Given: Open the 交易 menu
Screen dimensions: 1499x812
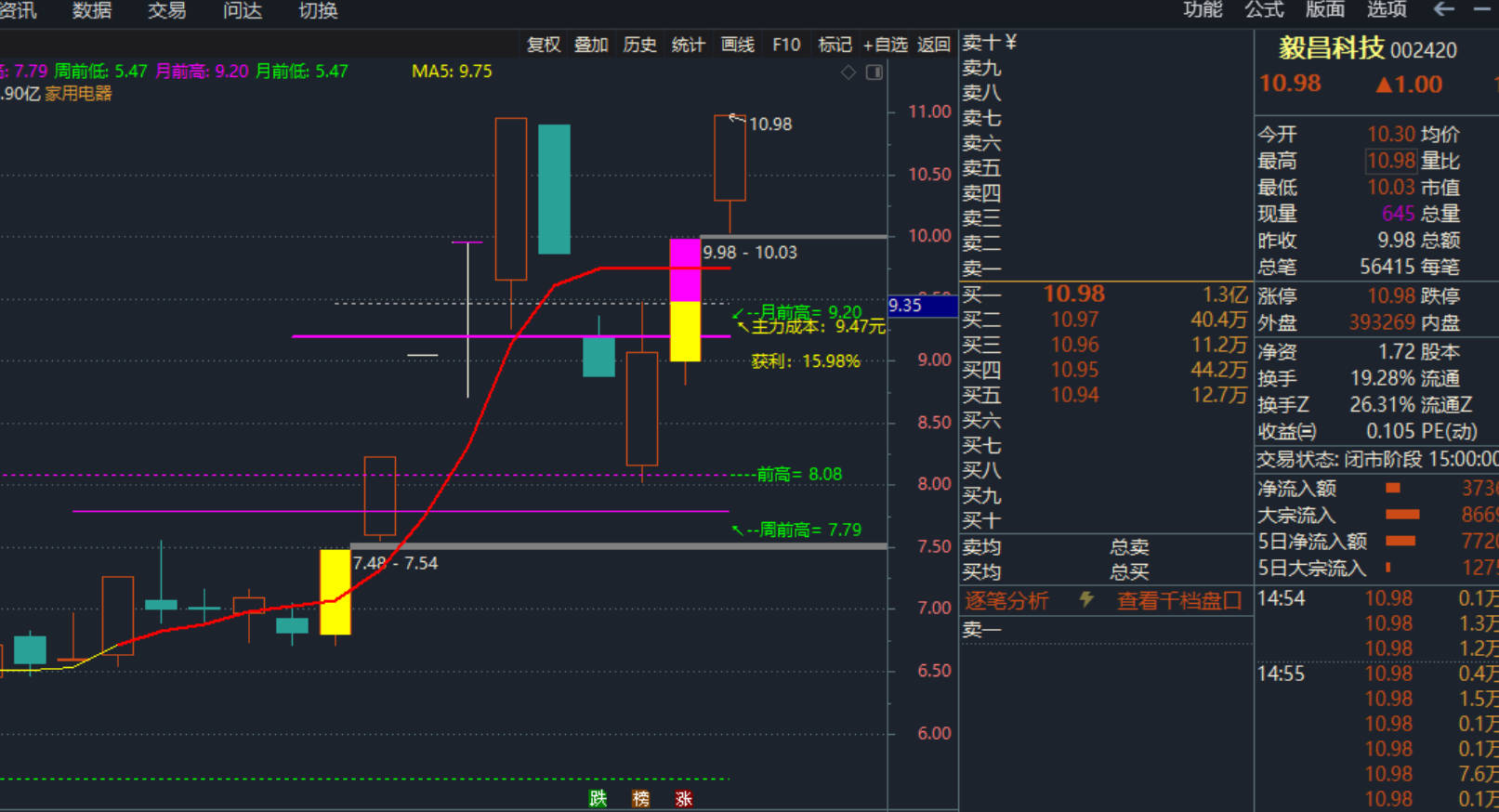Looking at the screenshot, I should (x=166, y=10).
